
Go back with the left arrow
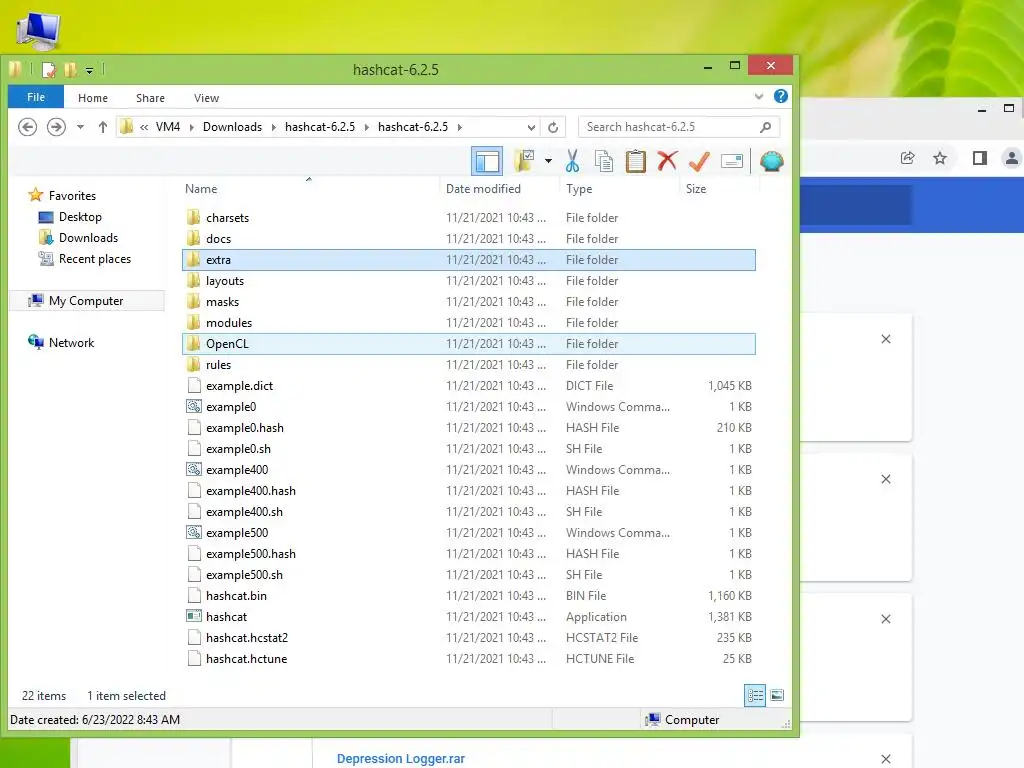tap(27, 127)
